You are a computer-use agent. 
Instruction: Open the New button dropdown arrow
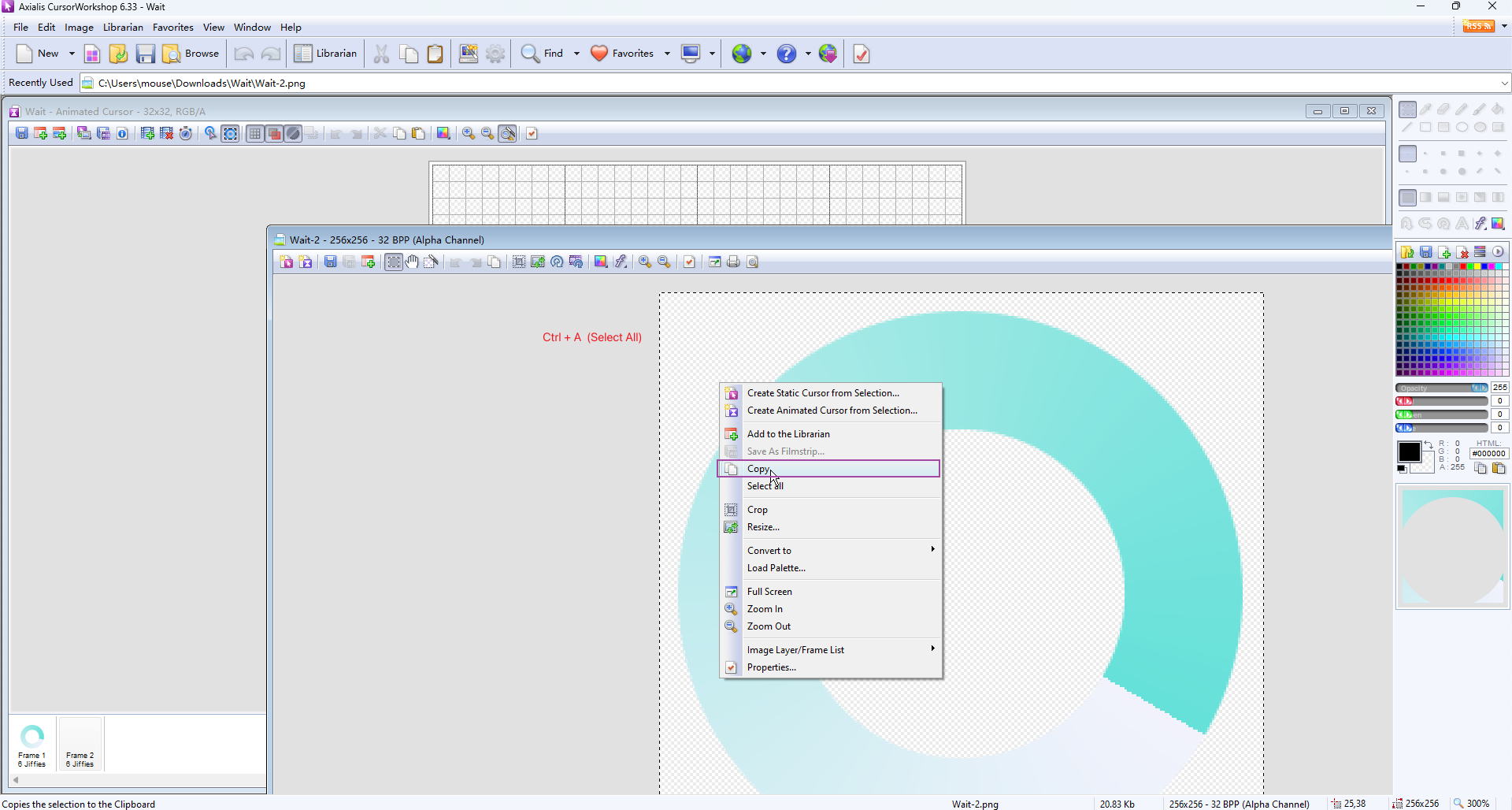coord(72,54)
